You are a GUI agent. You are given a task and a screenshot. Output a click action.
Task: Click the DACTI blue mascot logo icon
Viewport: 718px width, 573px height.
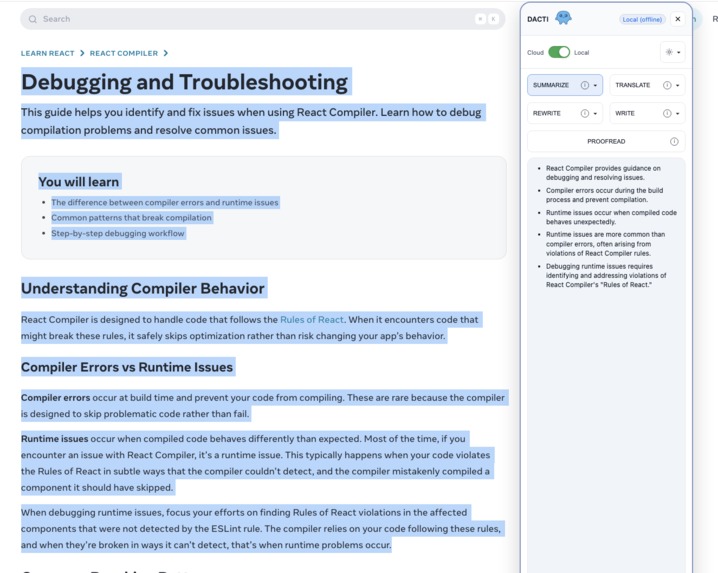click(x=563, y=18)
